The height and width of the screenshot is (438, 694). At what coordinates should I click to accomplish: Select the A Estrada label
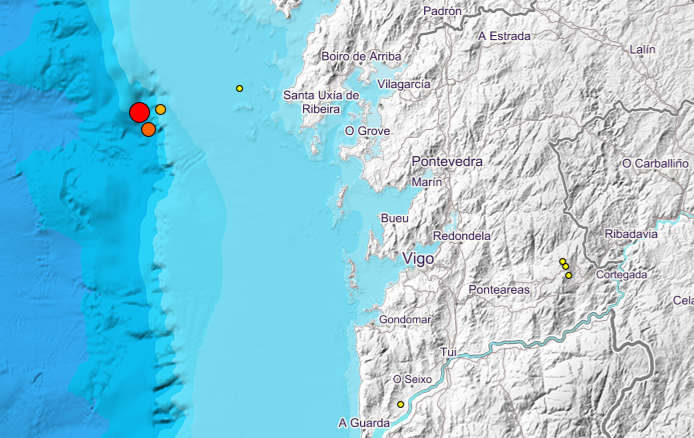pos(504,36)
